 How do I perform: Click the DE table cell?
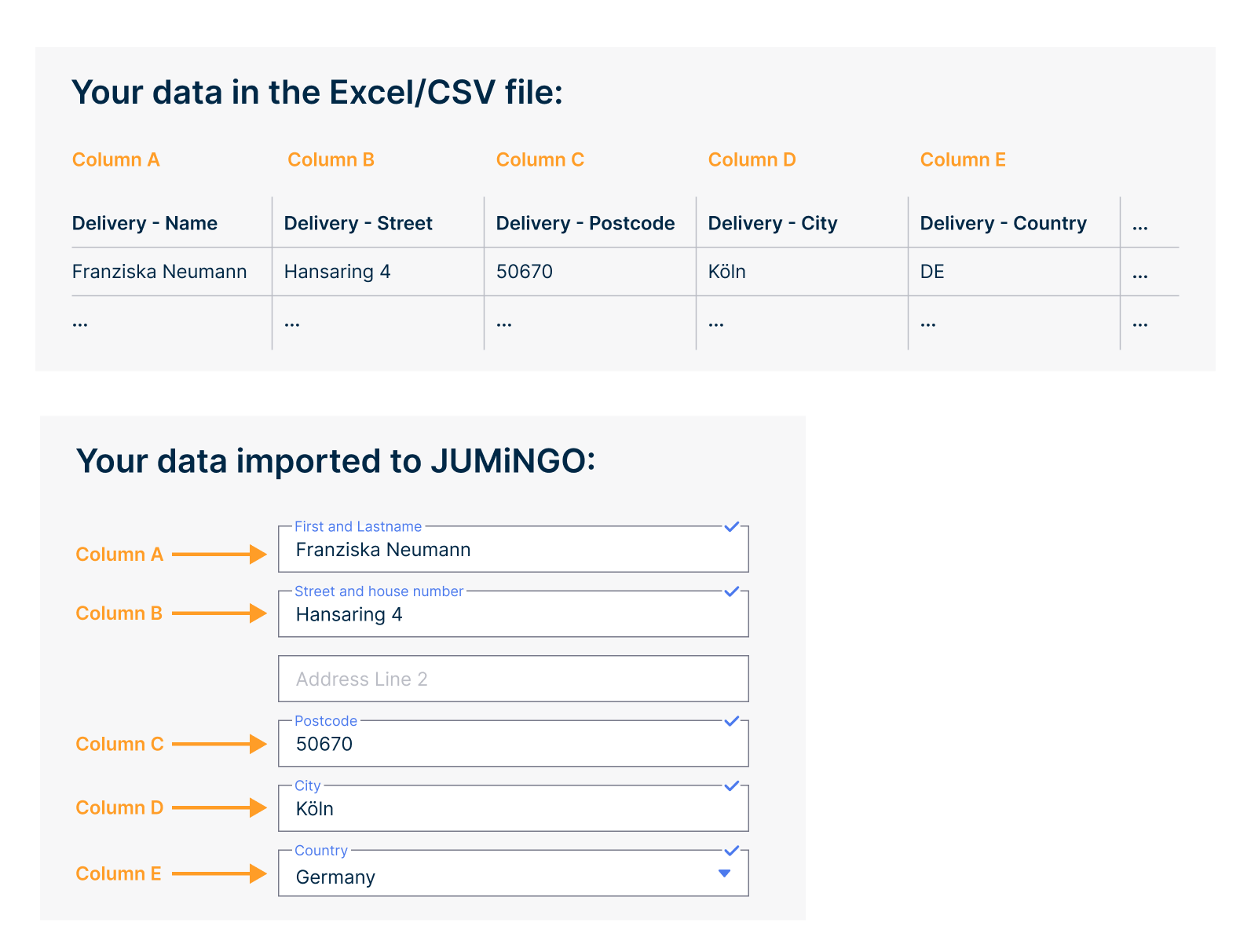pyautogui.click(x=932, y=272)
